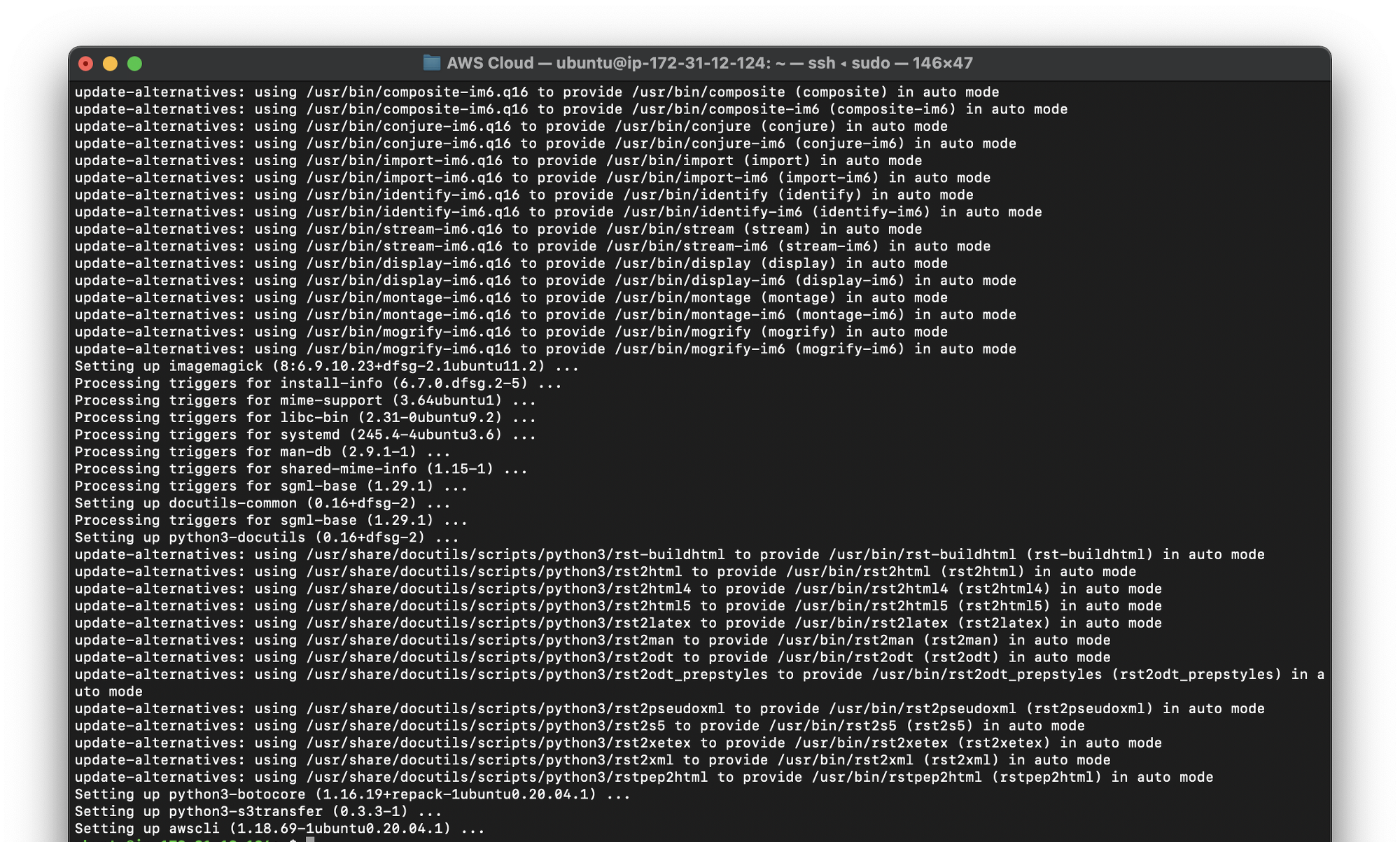Minimize the terminal with the yellow button
Viewport: 1400px width, 842px height.
coord(110,64)
